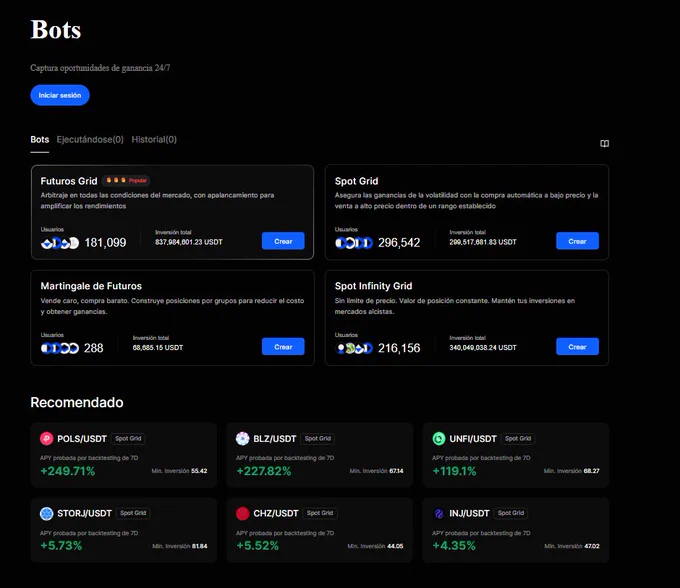The image size is (680, 588).
Task: Click Spot Grid user avatars
Action: [354, 243]
